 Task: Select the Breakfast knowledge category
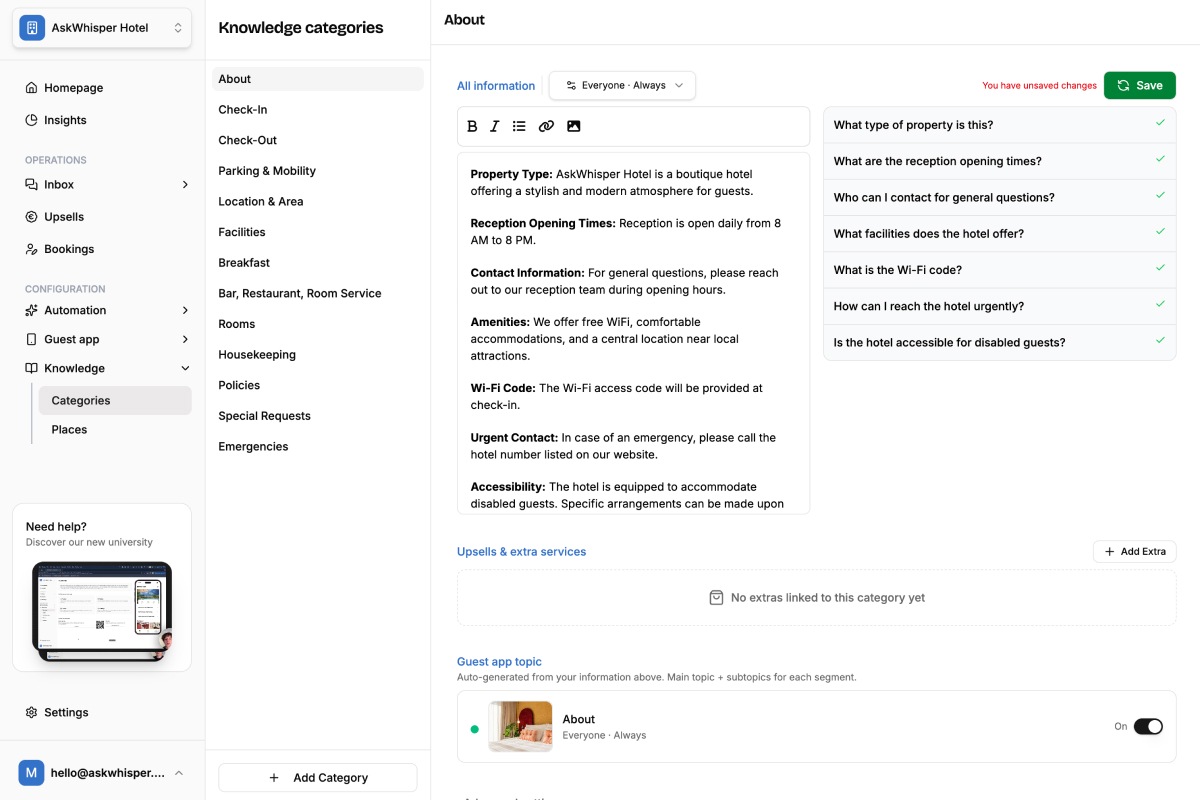tap(244, 263)
